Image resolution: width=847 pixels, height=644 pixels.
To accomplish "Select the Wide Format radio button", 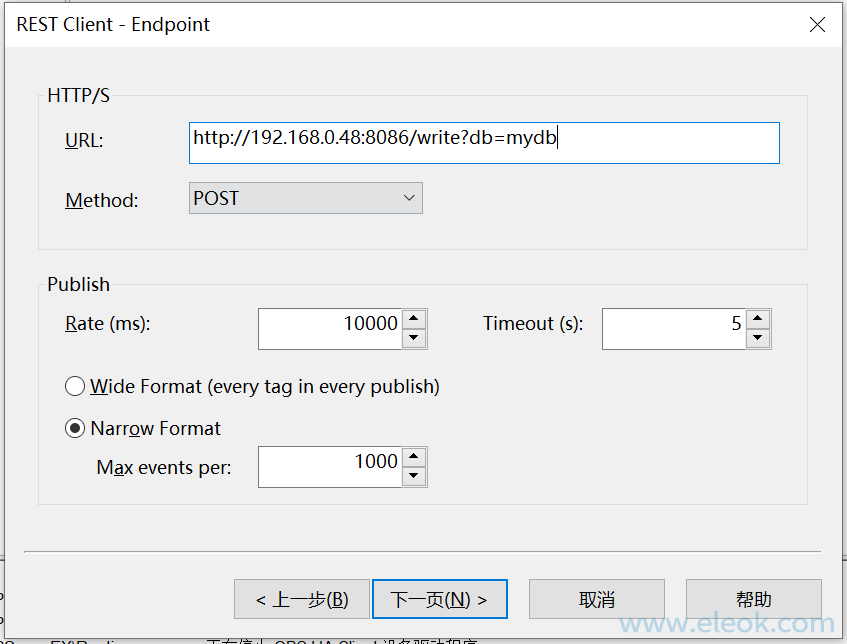I will pos(75,386).
